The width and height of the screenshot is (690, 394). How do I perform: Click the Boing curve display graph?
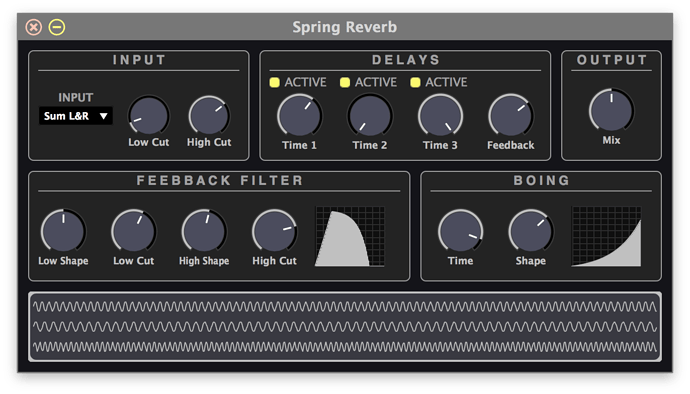(606, 236)
